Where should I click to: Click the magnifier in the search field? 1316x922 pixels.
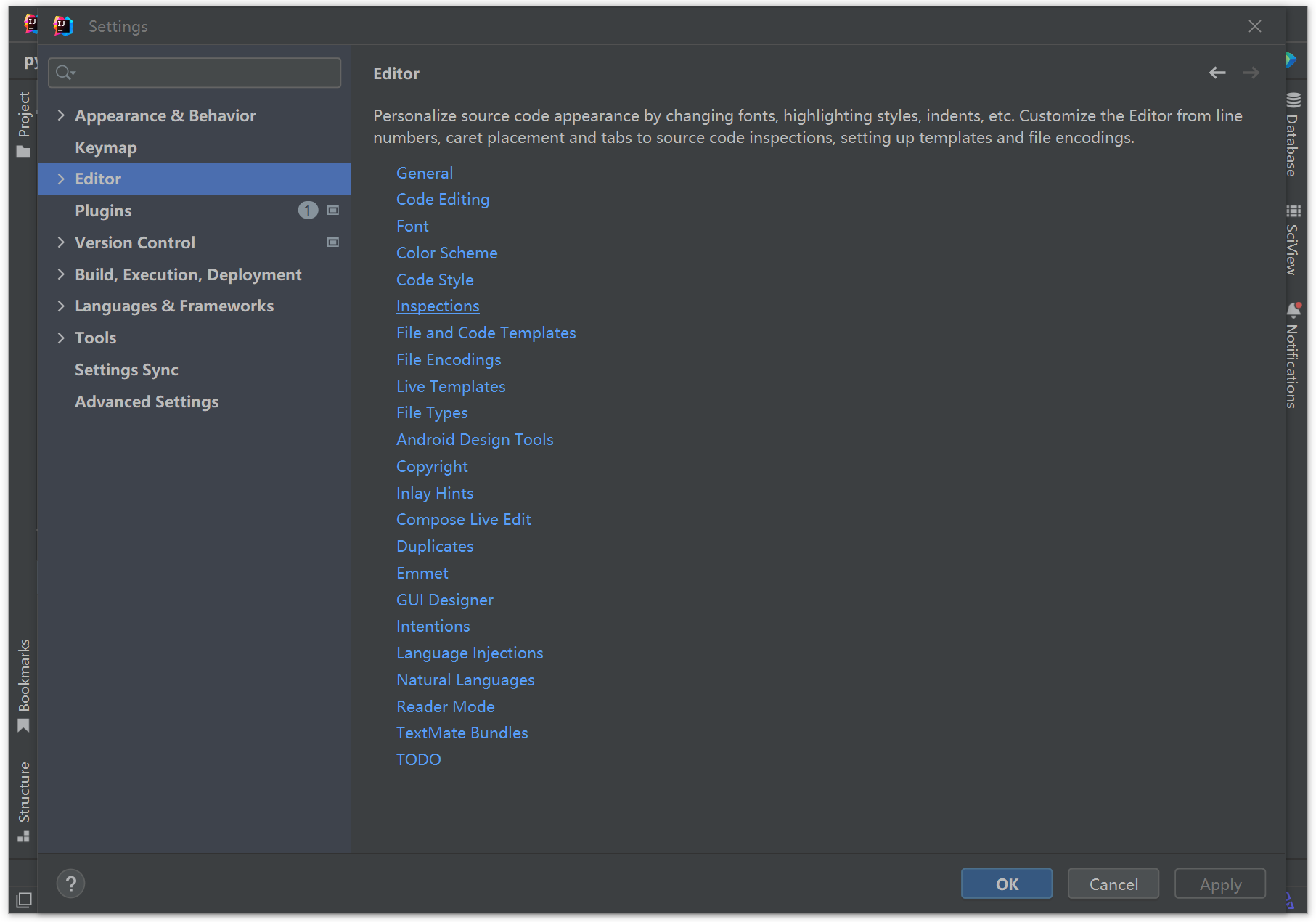point(64,73)
